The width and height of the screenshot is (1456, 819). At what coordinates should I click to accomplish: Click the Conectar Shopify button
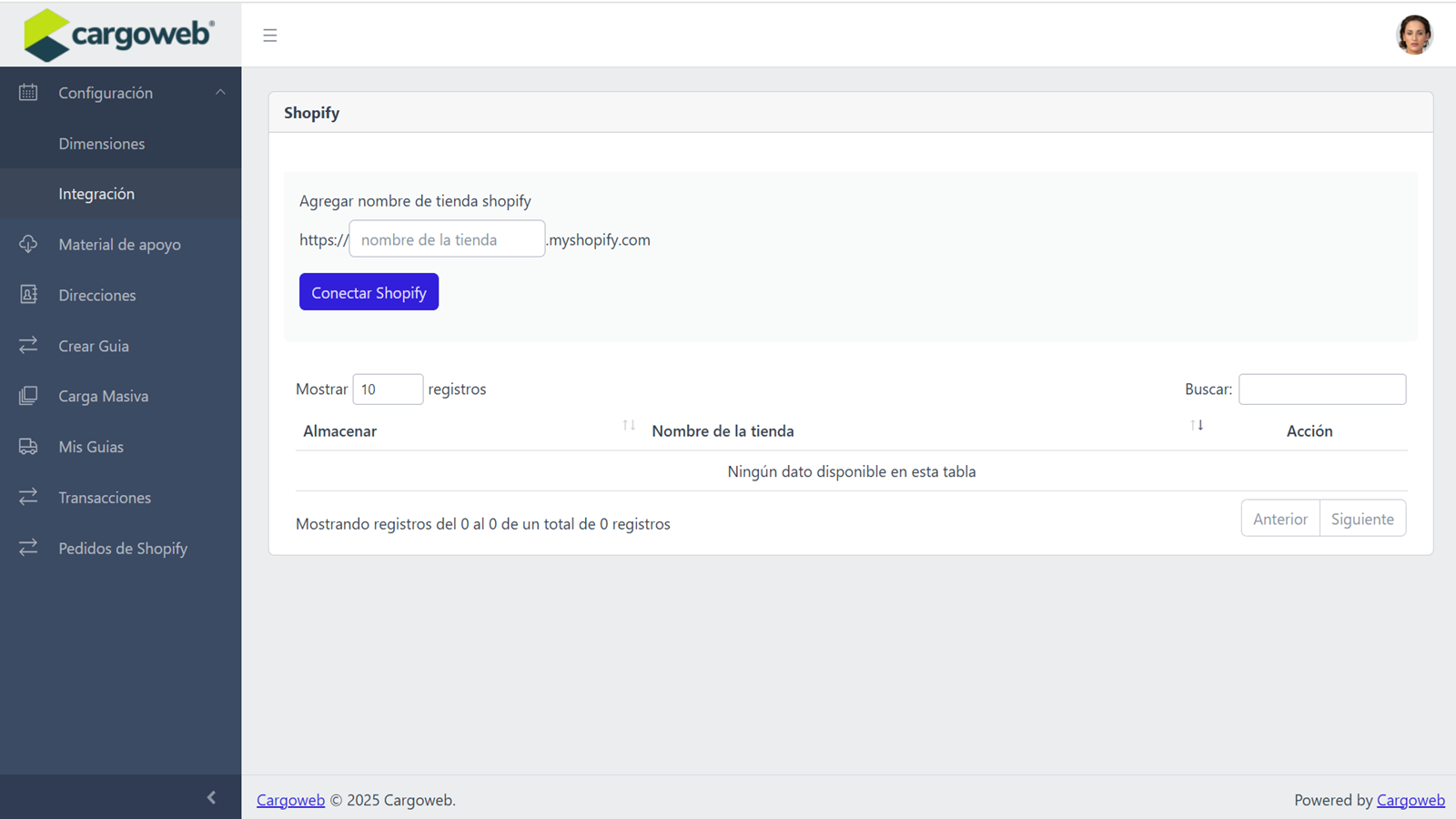(369, 292)
